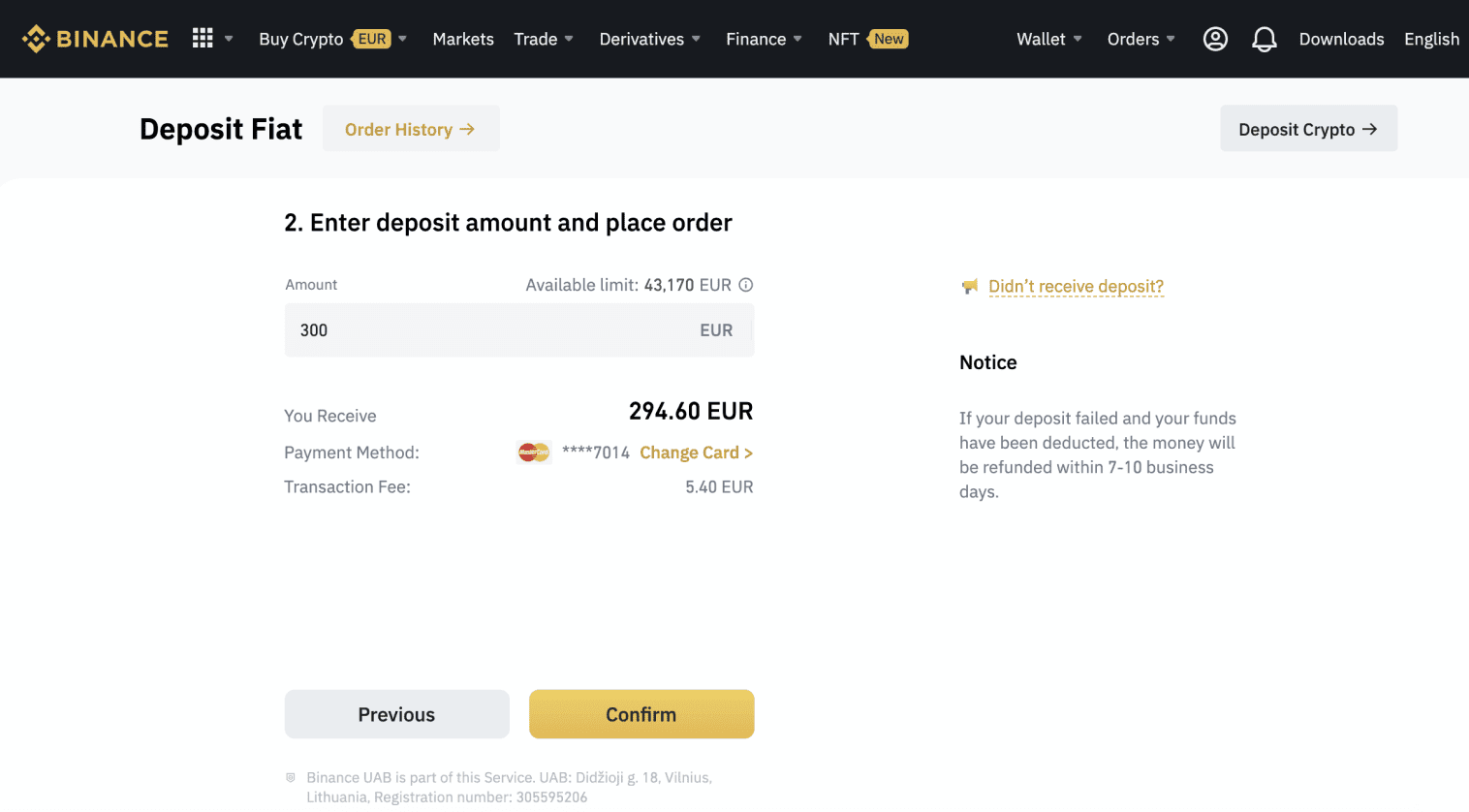1469x812 pixels.
Task: Expand the Wallet dropdown menu
Action: pyautogui.click(x=1049, y=39)
